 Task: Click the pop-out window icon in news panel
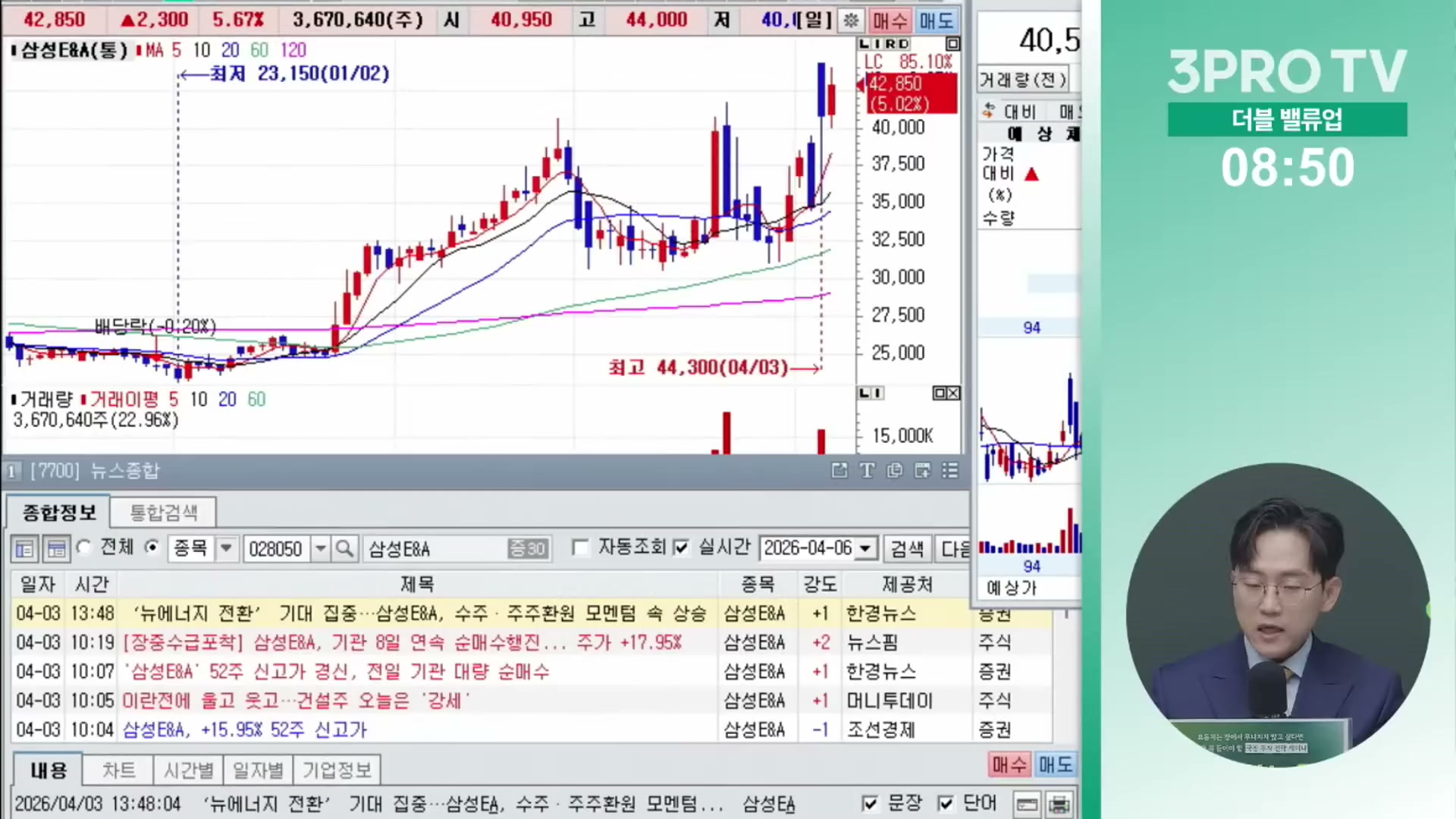(x=839, y=471)
